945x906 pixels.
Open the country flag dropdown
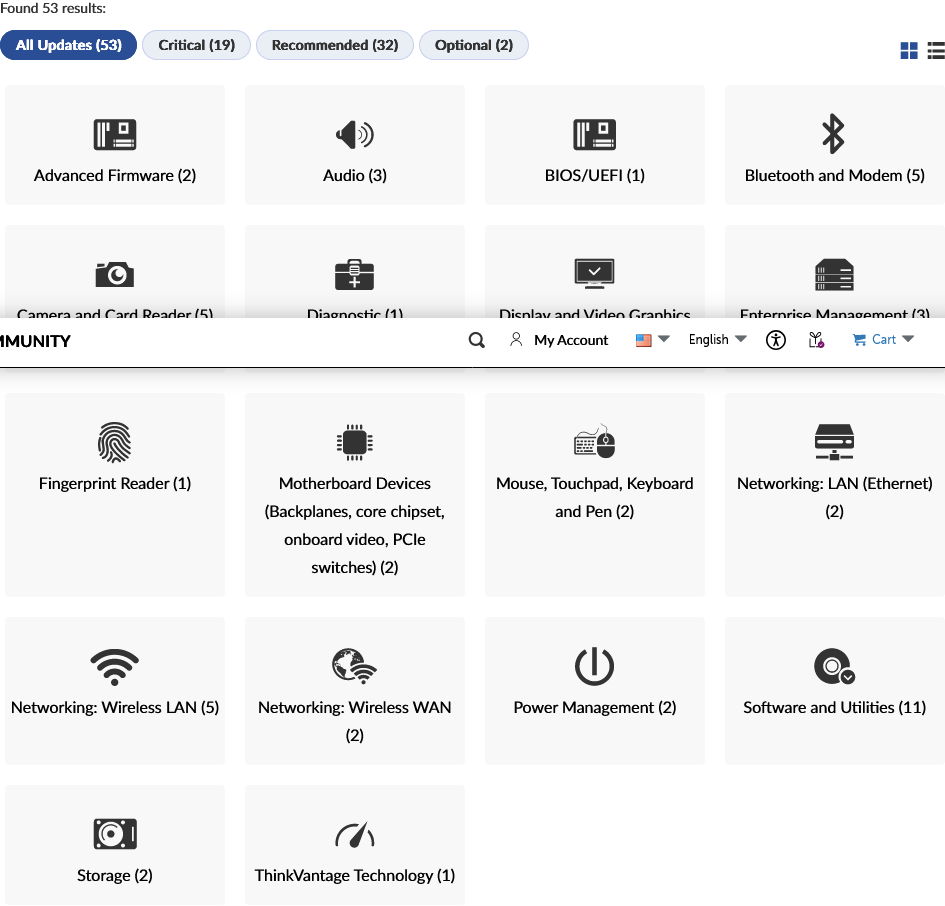(x=653, y=340)
